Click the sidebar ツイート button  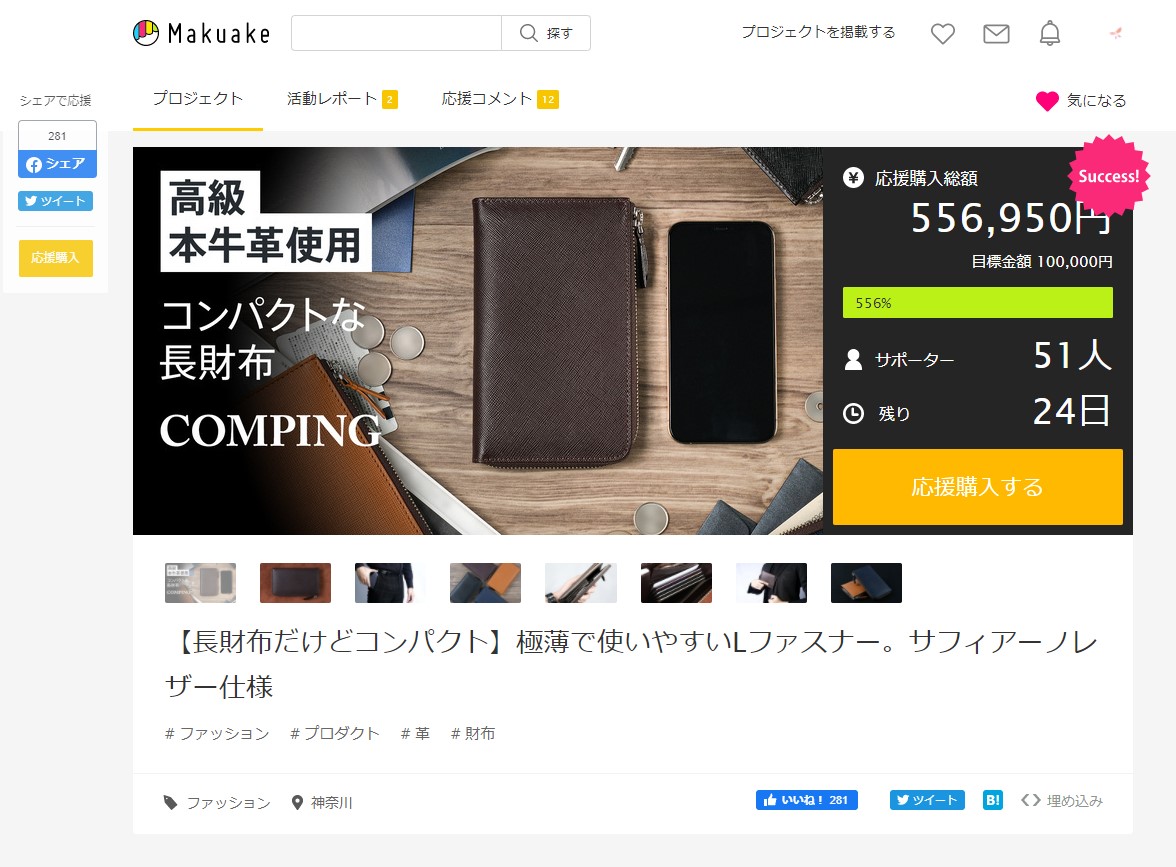pos(56,201)
